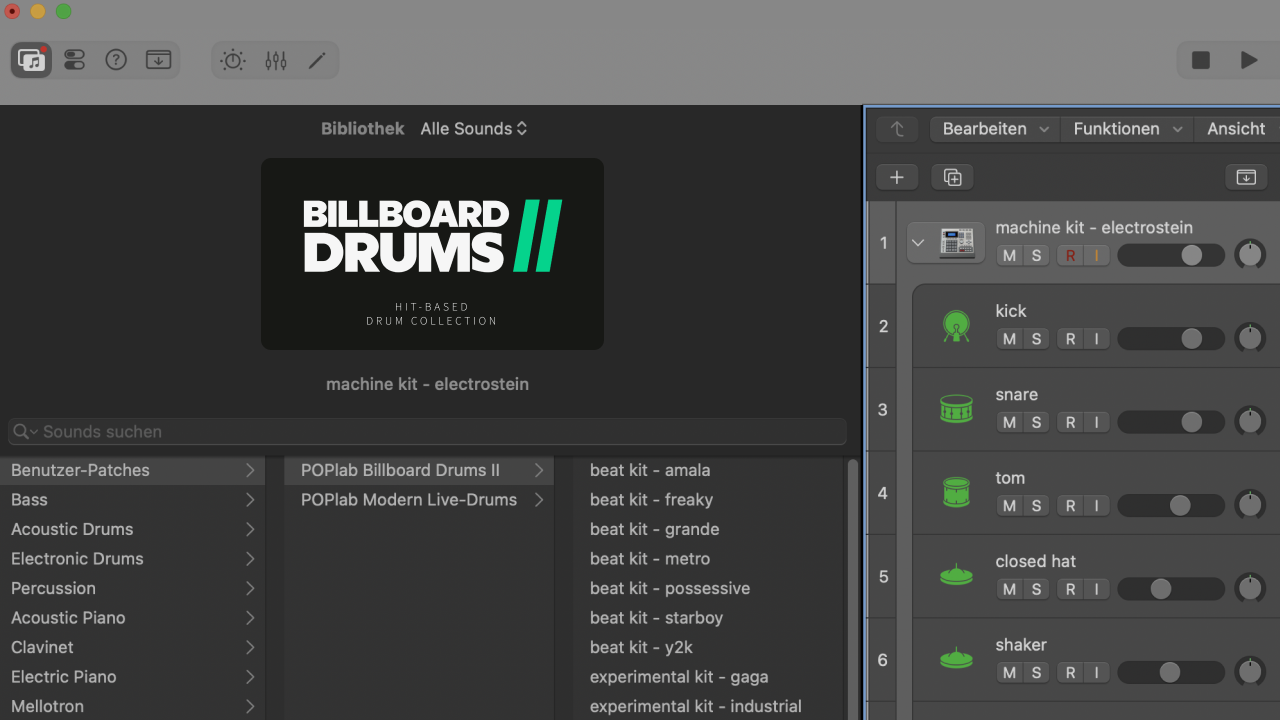The width and height of the screenshot is (1280, 720).
Task: Click the library patch list scrollbar
Action: pyautogui.click(x=853, y=588)
